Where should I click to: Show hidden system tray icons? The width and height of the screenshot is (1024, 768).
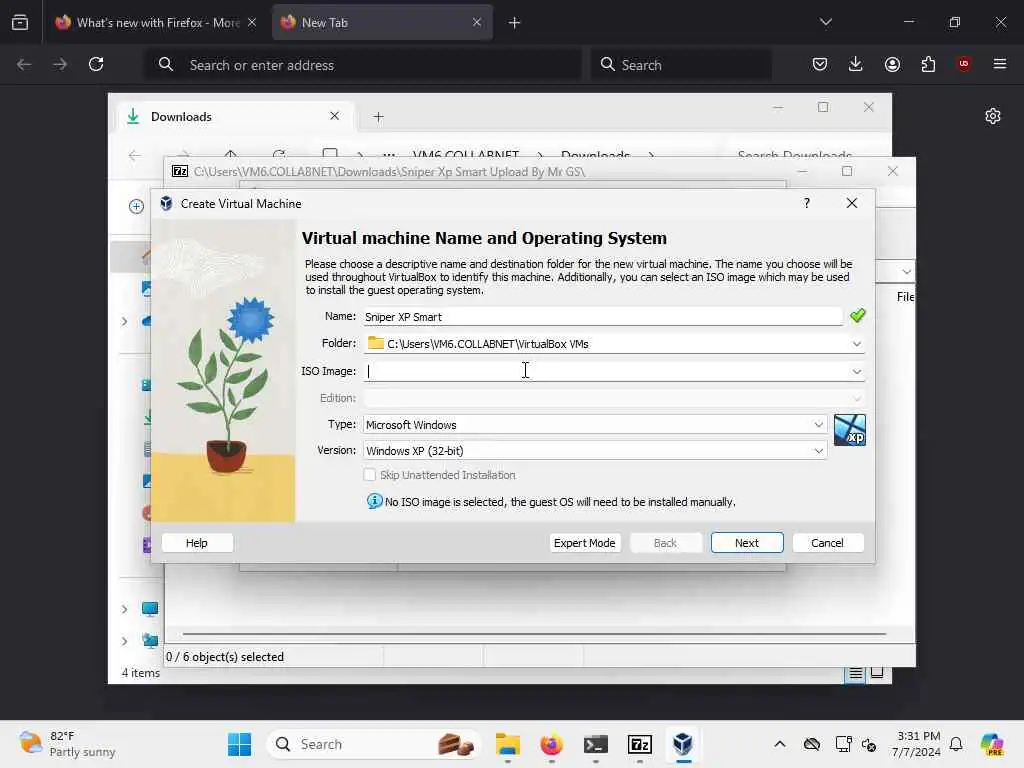[x=780, y=744]
